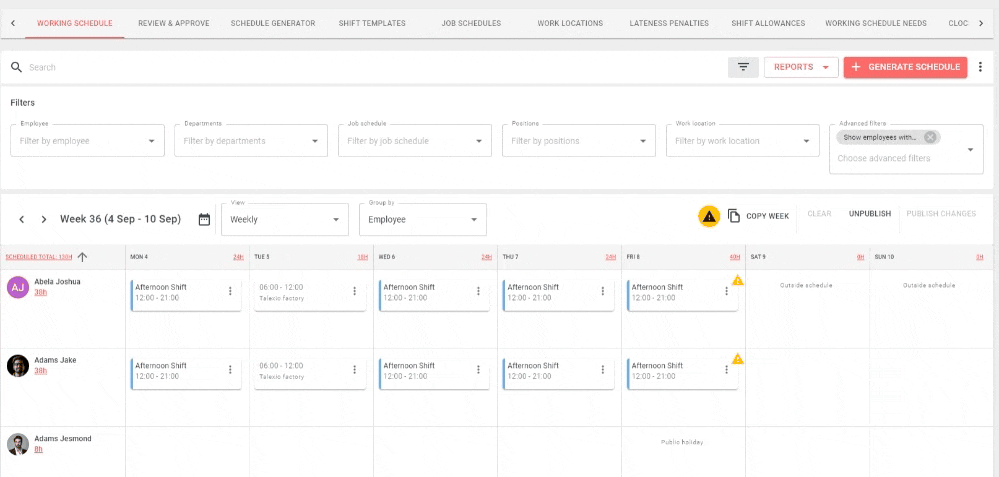Click the Unpublish button
This screenshot has width=999, height=477.
(870, 214)
